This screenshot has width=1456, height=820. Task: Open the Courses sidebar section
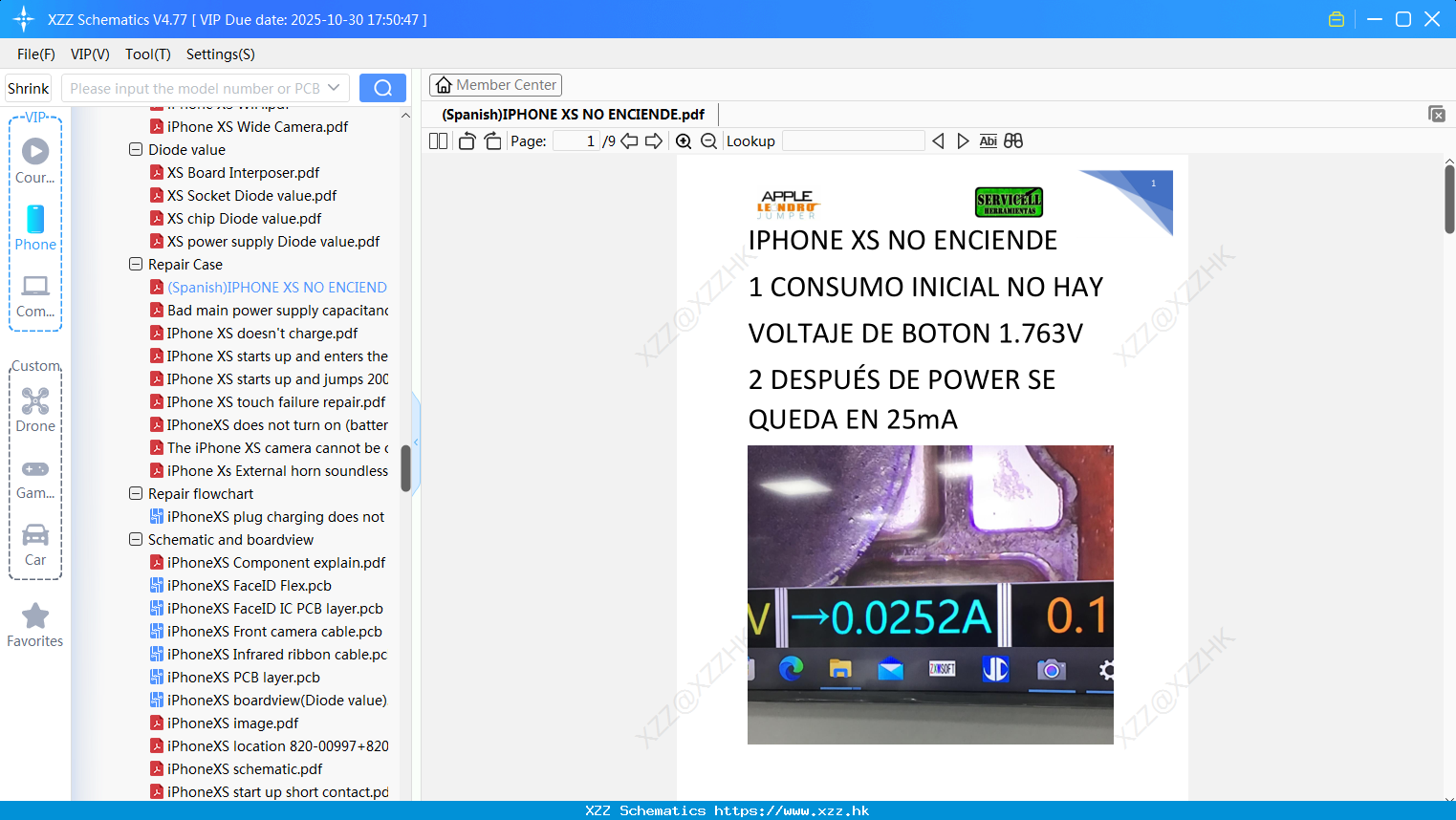(x=35, y=161)
